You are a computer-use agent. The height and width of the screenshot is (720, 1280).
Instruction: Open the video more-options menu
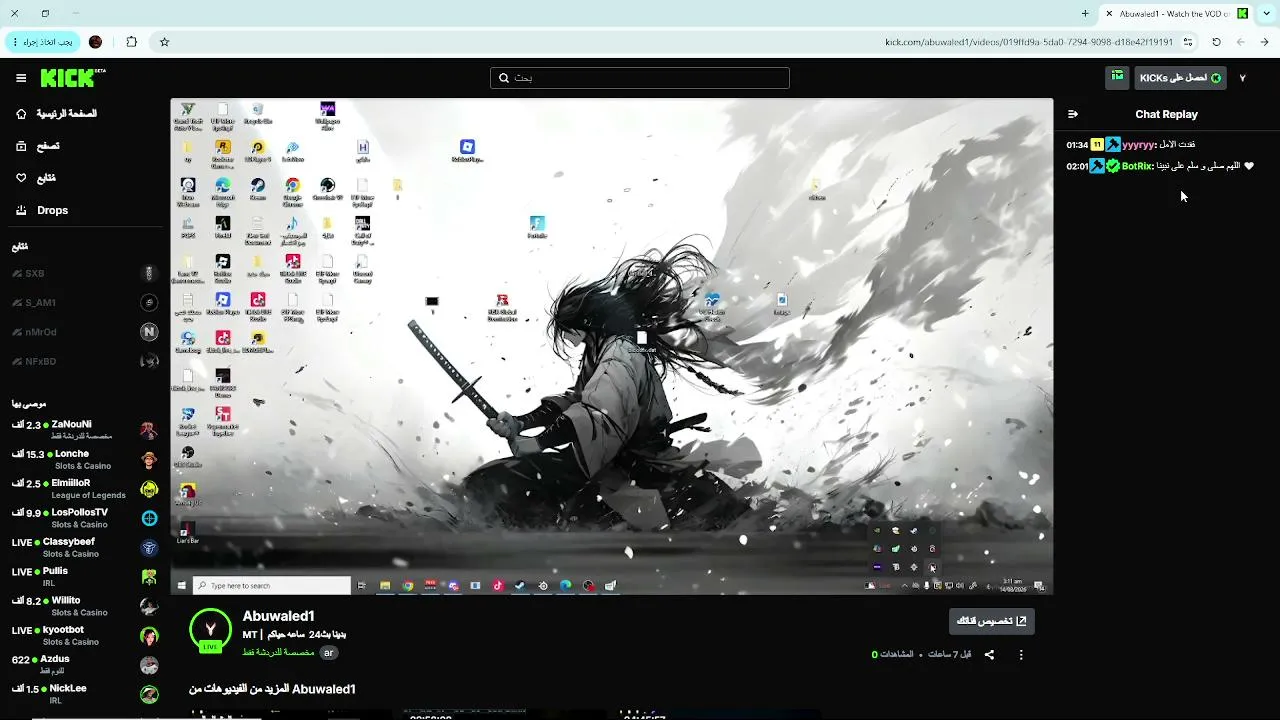coord(1021,655)
